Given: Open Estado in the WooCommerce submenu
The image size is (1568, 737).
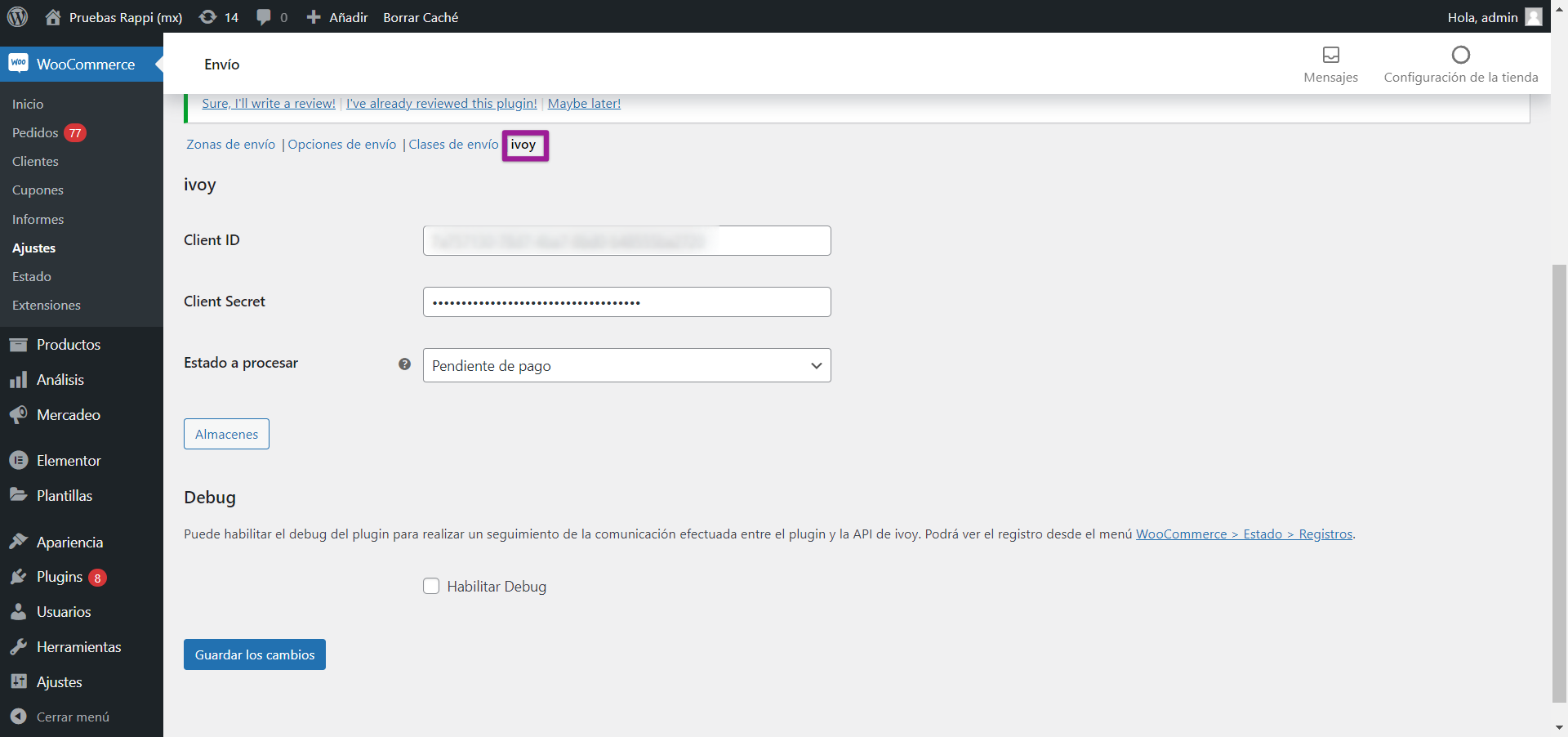Looking at the screenshot, I should pos(32,277).
